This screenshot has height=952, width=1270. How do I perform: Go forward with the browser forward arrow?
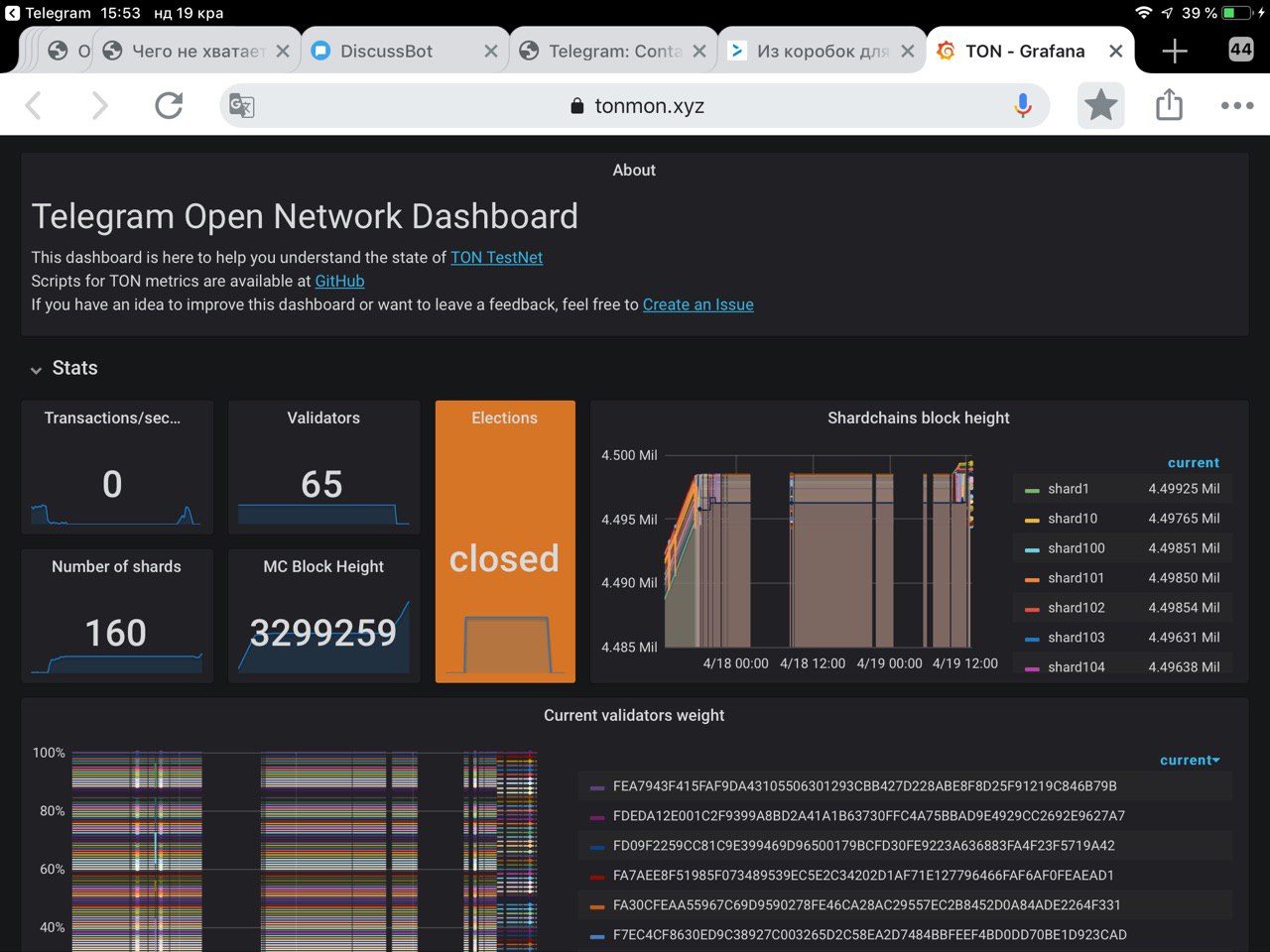click(99, 105)
